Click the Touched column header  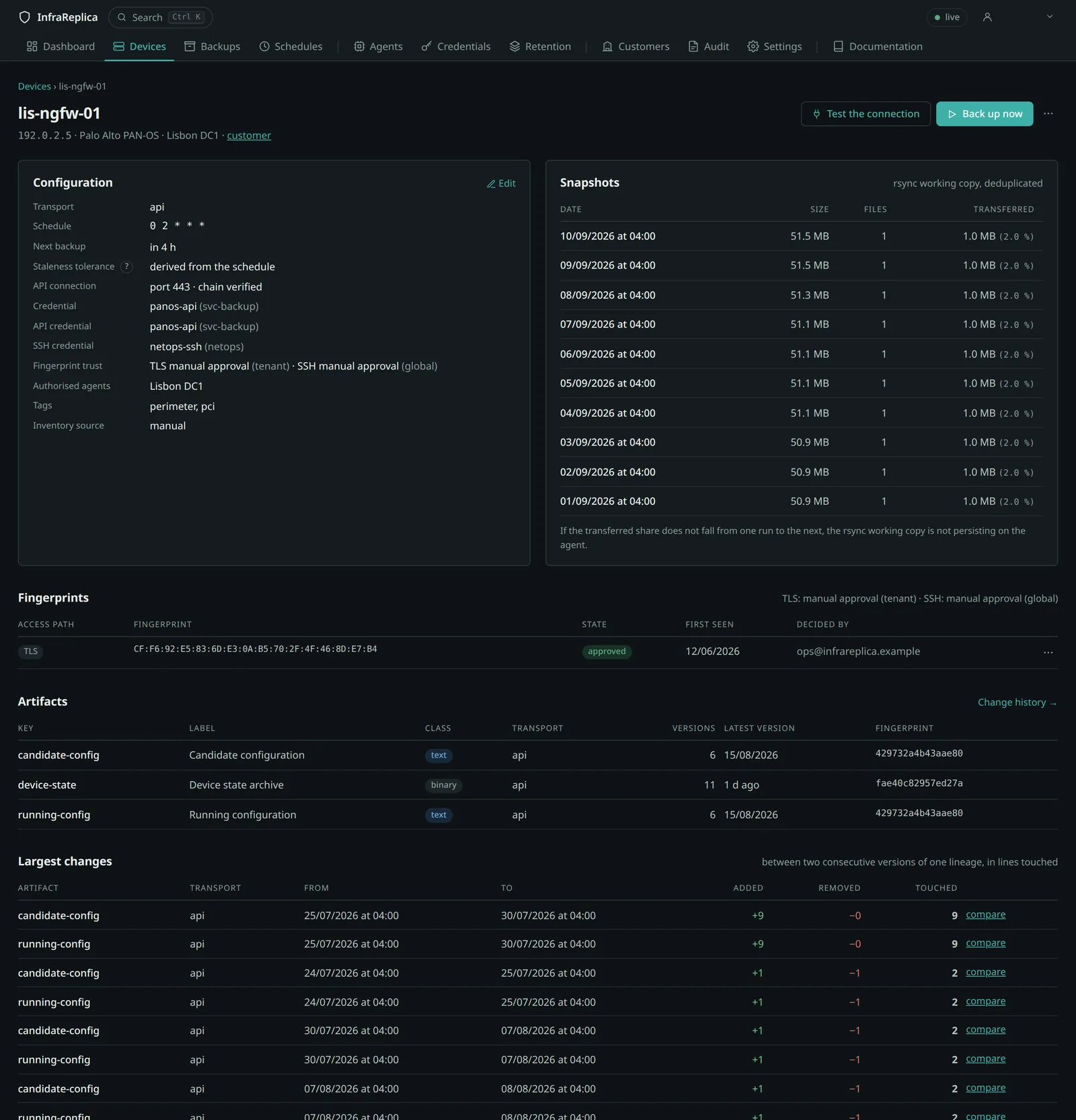[935, 888]
